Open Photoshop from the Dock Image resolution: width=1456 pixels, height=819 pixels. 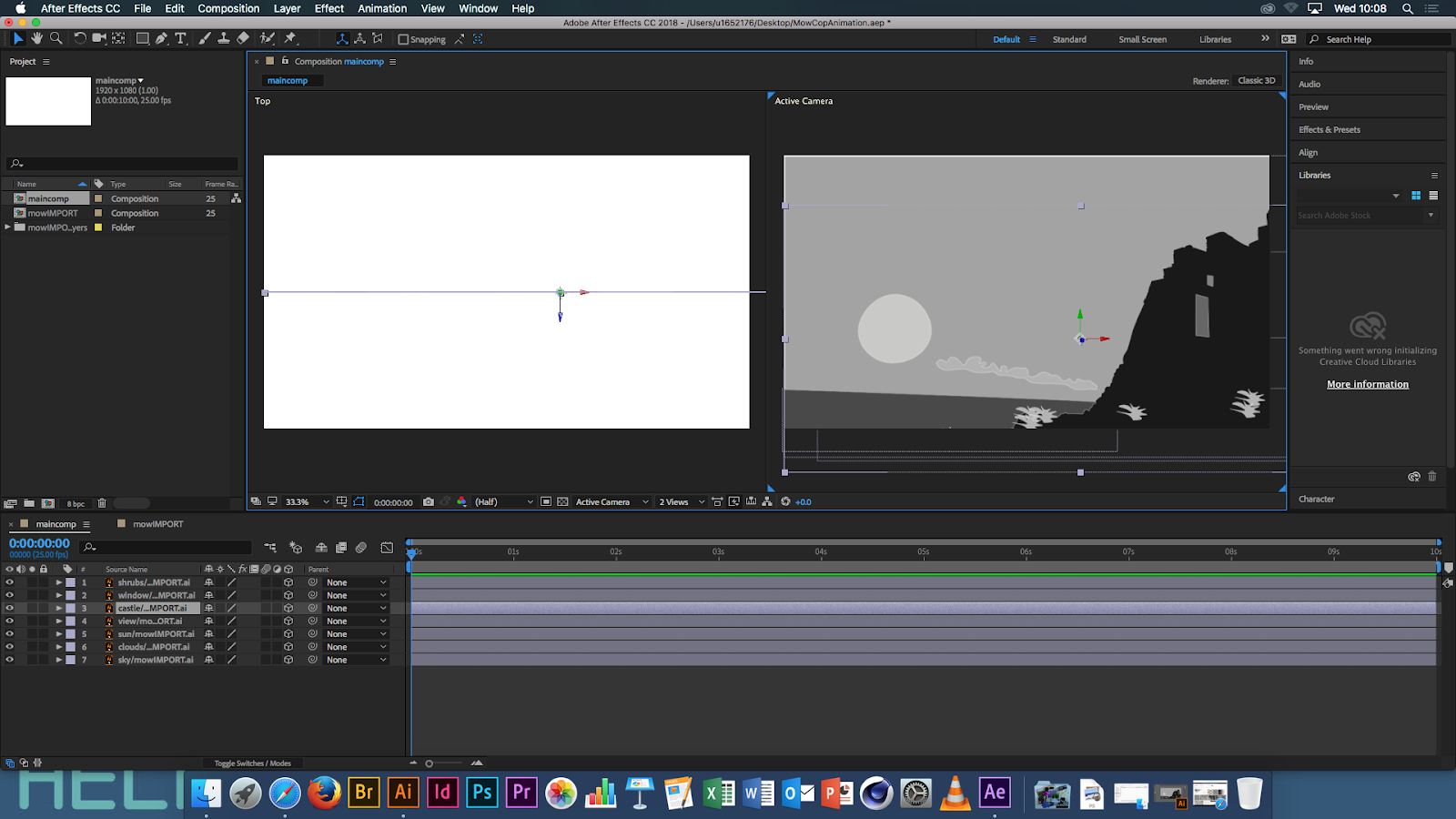point(482,793)
